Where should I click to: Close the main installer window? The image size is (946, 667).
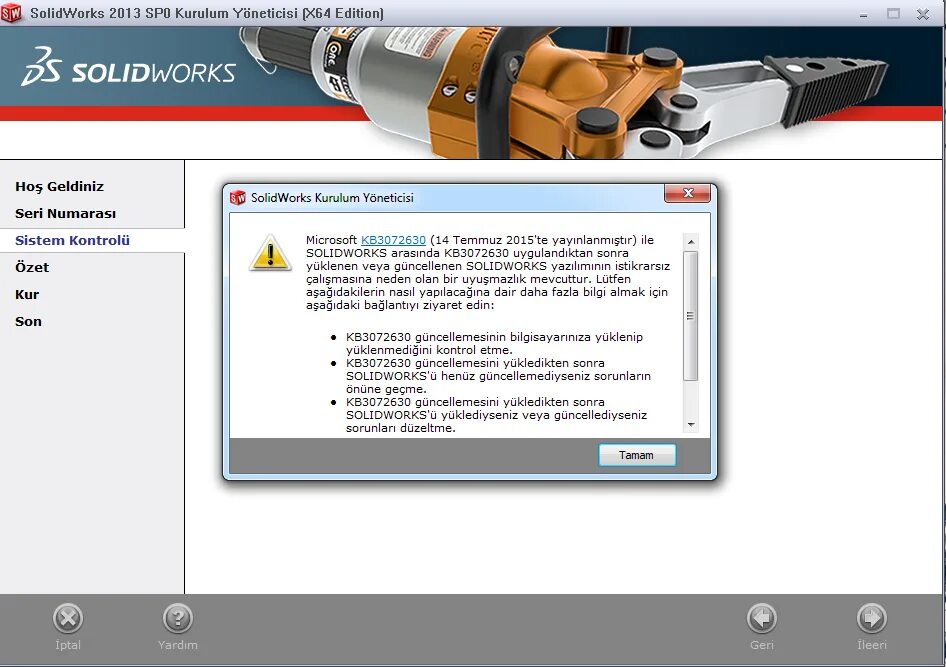click(923, 14)
